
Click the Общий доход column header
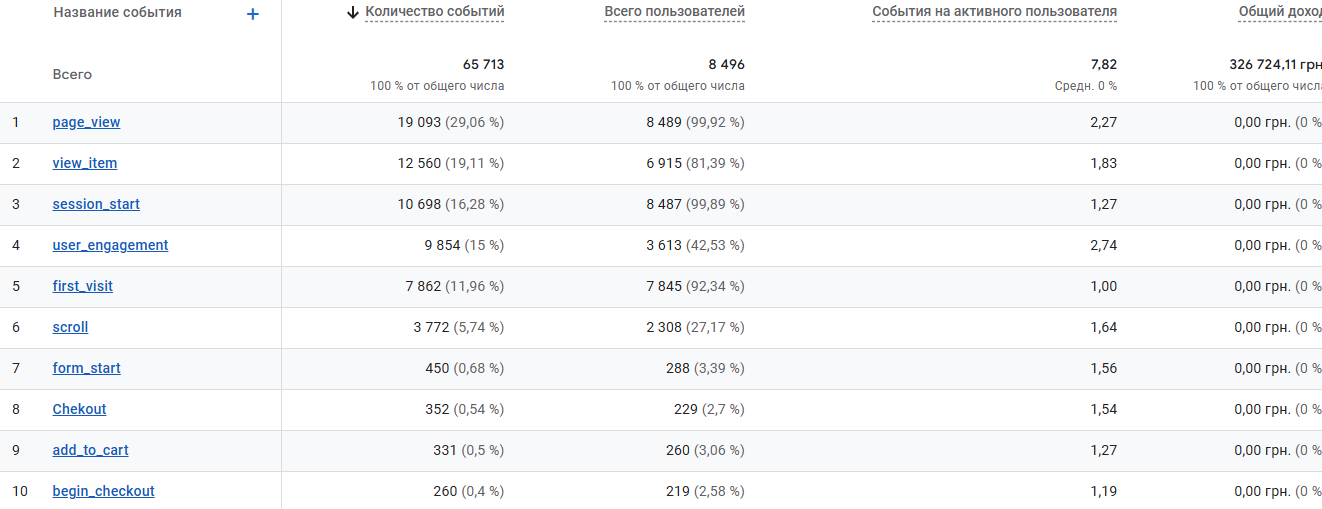[1280, 12]
